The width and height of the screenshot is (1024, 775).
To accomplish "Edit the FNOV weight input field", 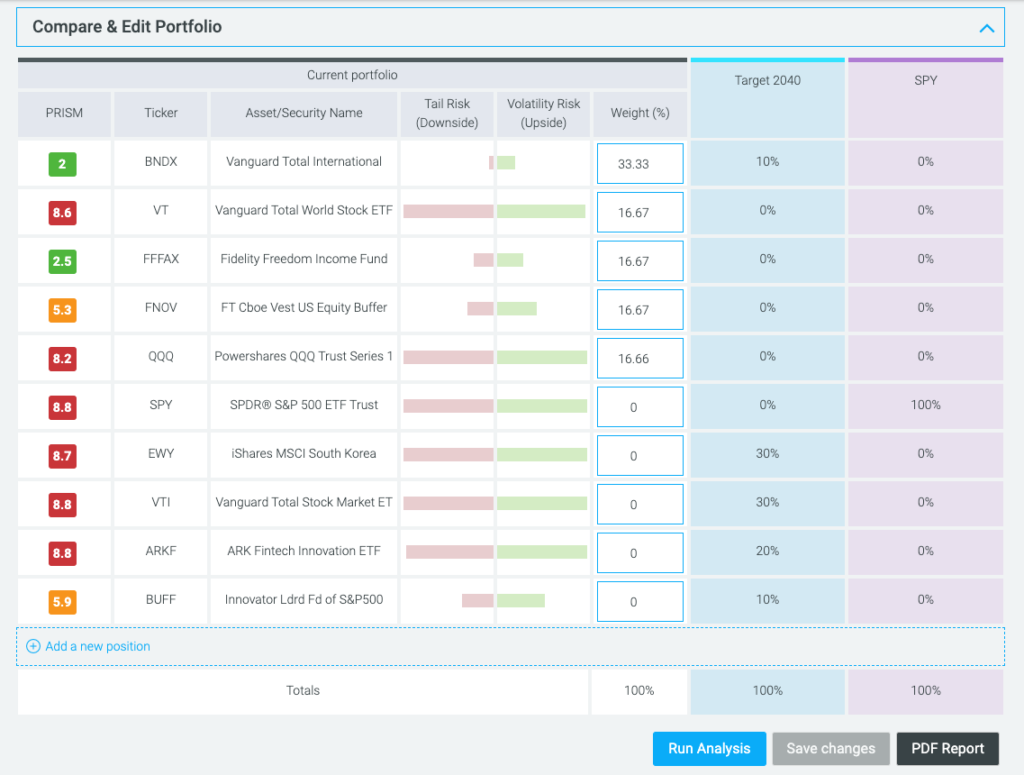I will (640, 309).
